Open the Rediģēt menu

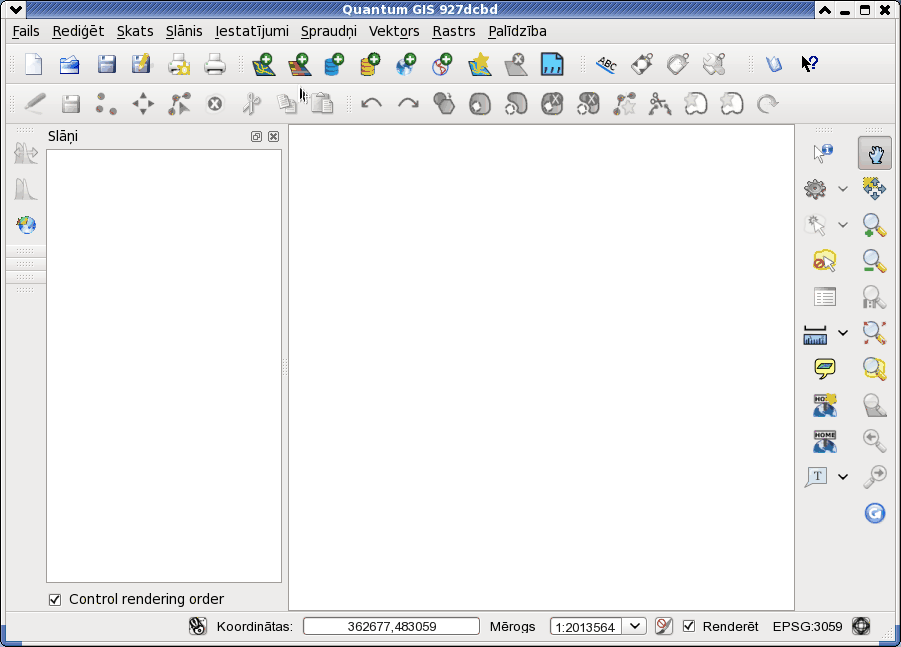[x=78, y=31]
